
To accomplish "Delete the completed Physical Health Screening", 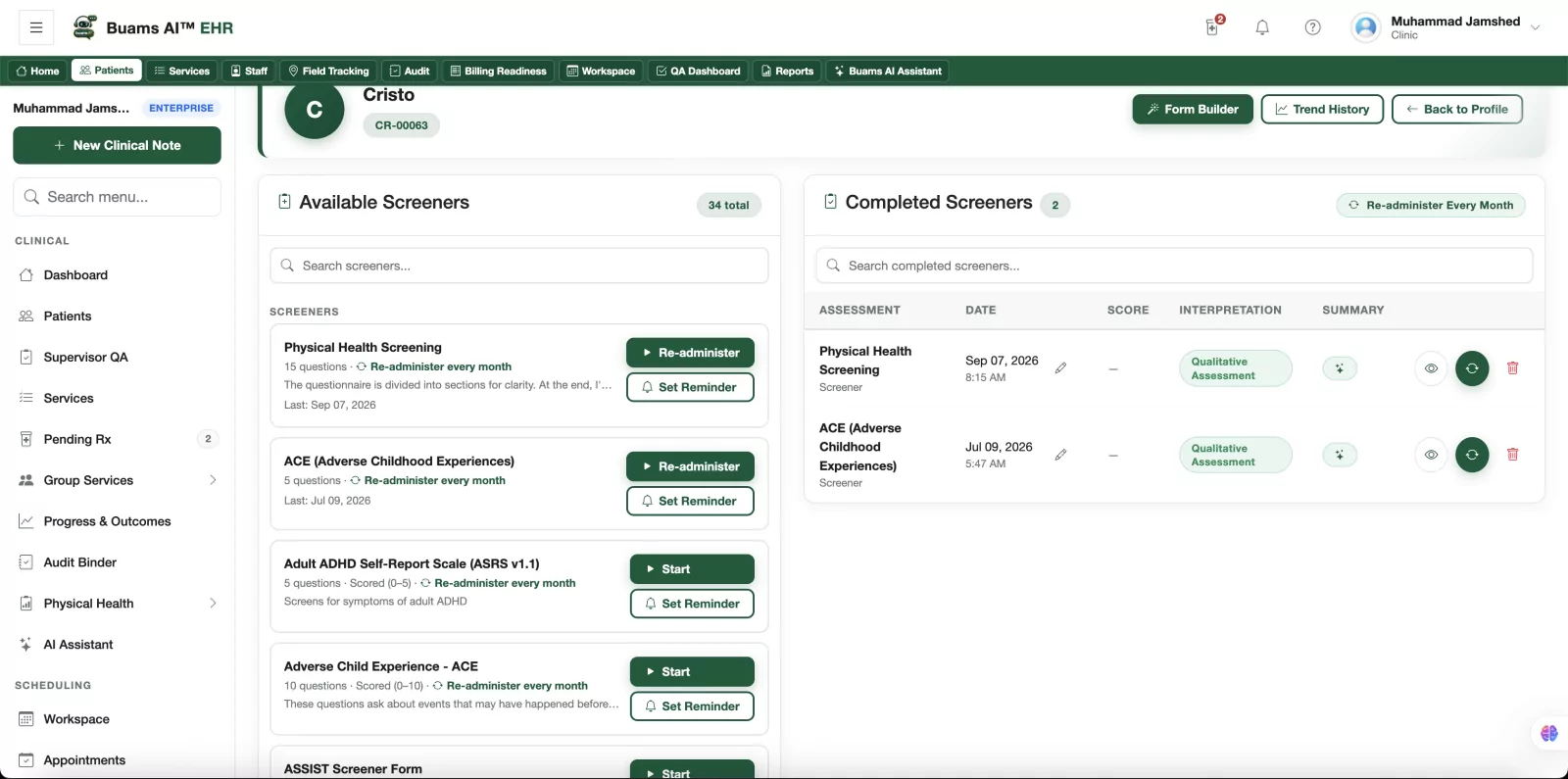I will 1513,368.
